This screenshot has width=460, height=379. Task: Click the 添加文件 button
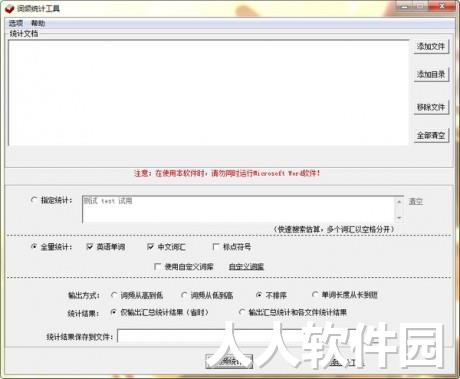pos(431,46)
